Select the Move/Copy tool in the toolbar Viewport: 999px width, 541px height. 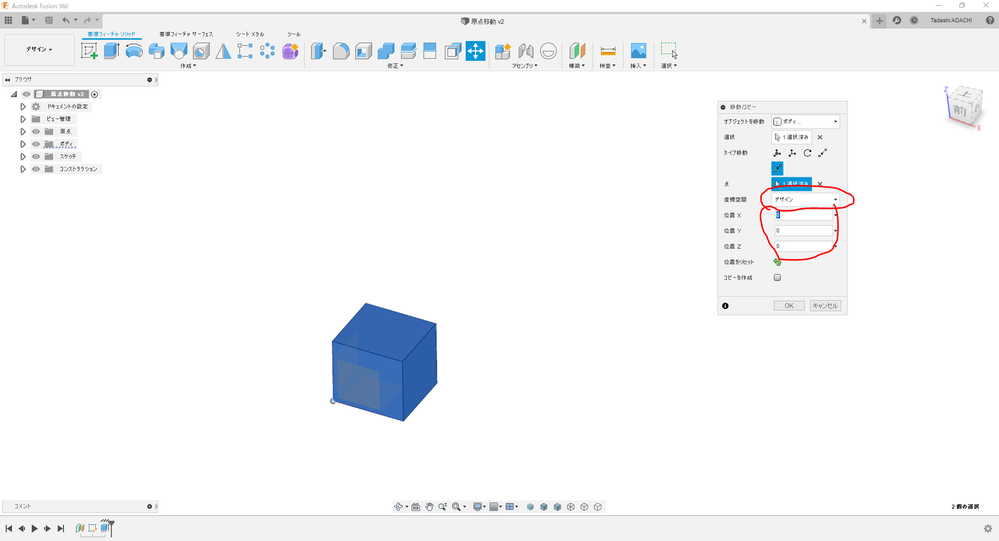[475, 51]
